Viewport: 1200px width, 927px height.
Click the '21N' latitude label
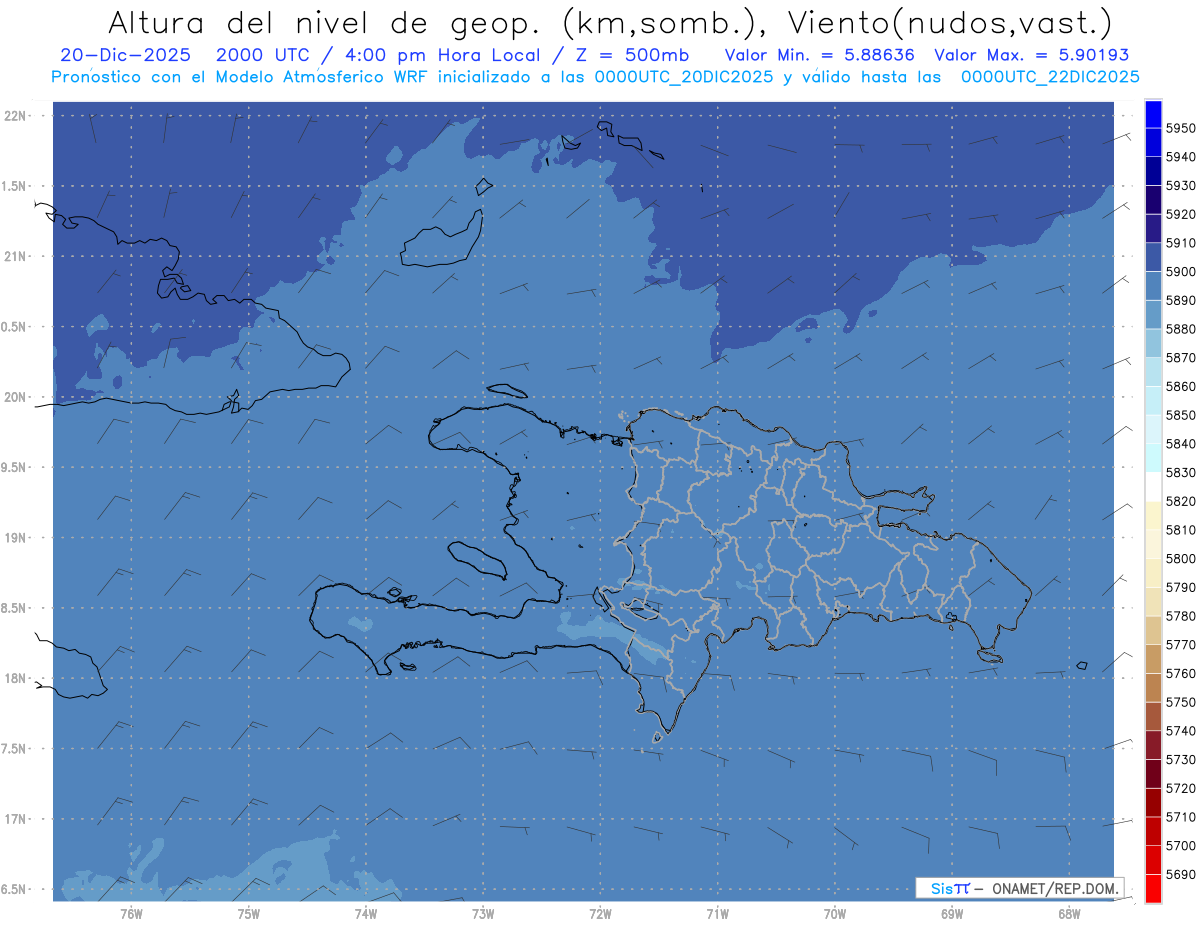tap(15, 256)
